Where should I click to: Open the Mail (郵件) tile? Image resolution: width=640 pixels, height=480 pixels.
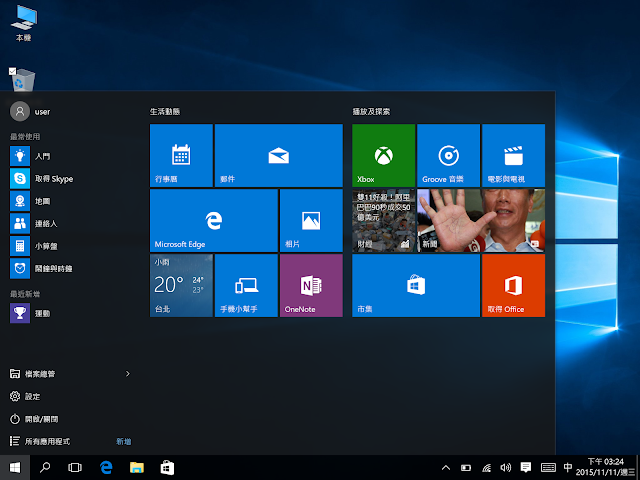[278, 156]
